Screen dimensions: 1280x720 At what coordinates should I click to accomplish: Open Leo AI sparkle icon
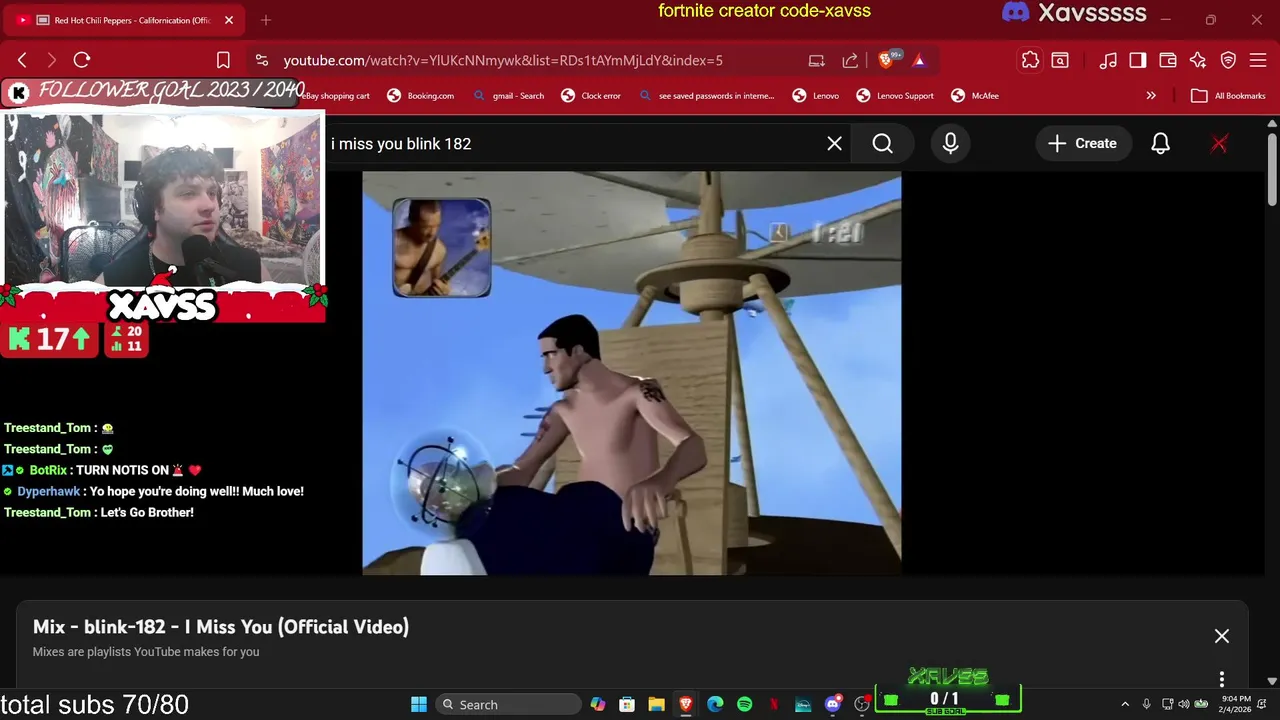pos(1198,60)
